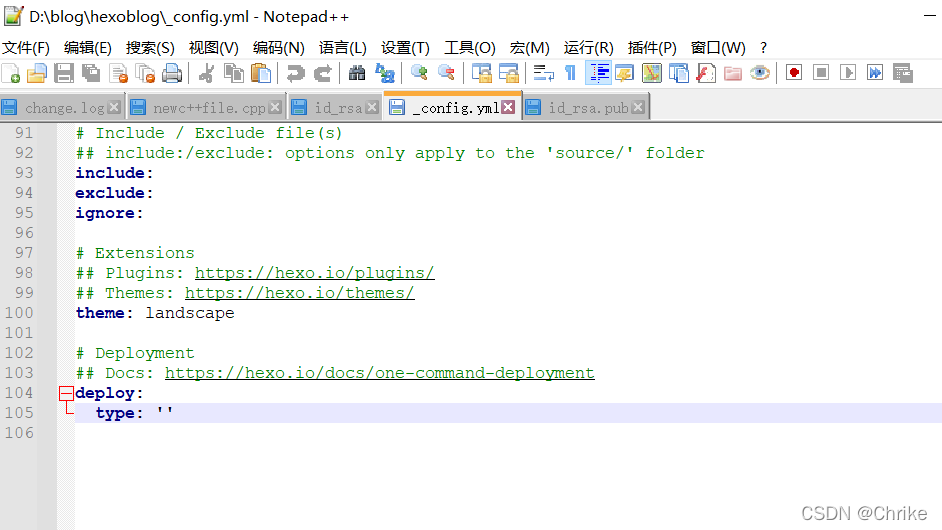Close the id_rsa.pub tab
Screen dimensions: 942x530
pyautogui.click(x=638, y=108)
